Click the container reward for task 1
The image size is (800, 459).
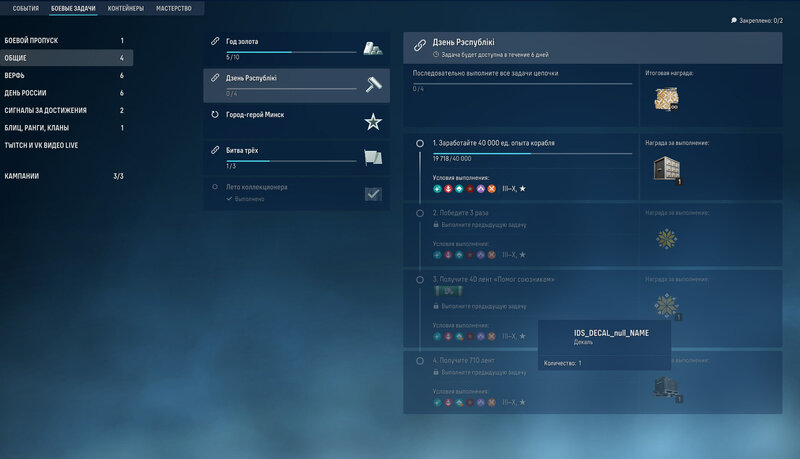[666, 169]
